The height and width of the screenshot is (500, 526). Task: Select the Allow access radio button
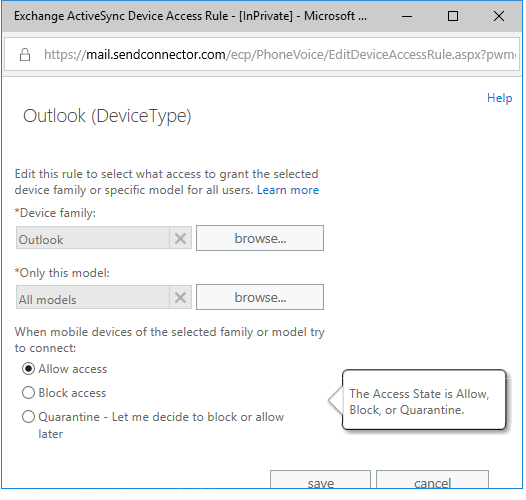tap(29, 369)
